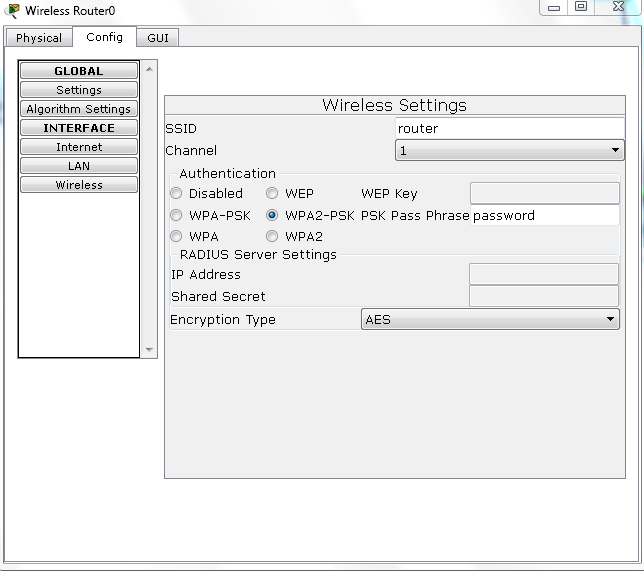
Task: Choose WPA authentication mode
Action: point(177,237)
